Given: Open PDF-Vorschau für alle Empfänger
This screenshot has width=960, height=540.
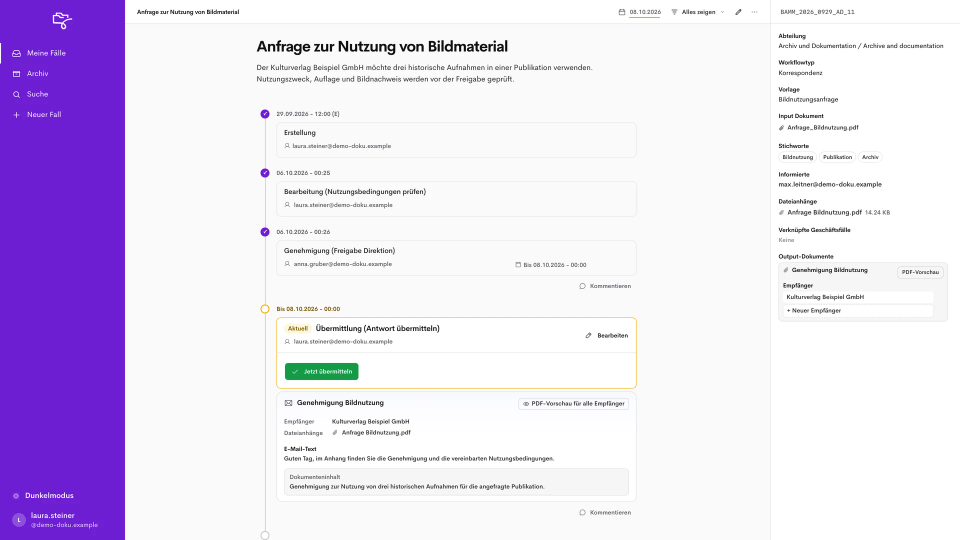Looking at the screenshot, I should pos(574,403).
